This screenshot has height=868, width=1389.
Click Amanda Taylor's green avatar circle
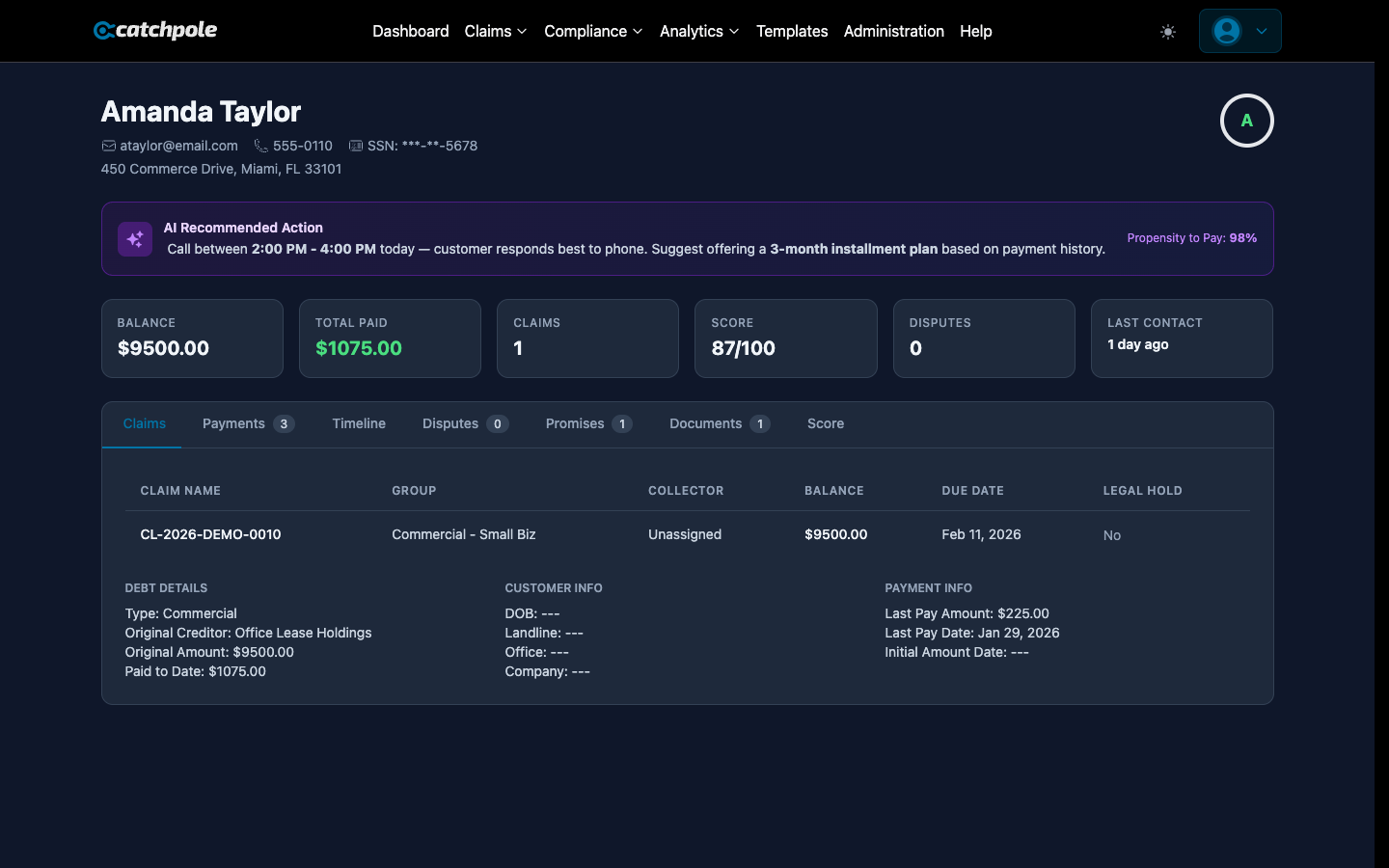click(1246, 120)
